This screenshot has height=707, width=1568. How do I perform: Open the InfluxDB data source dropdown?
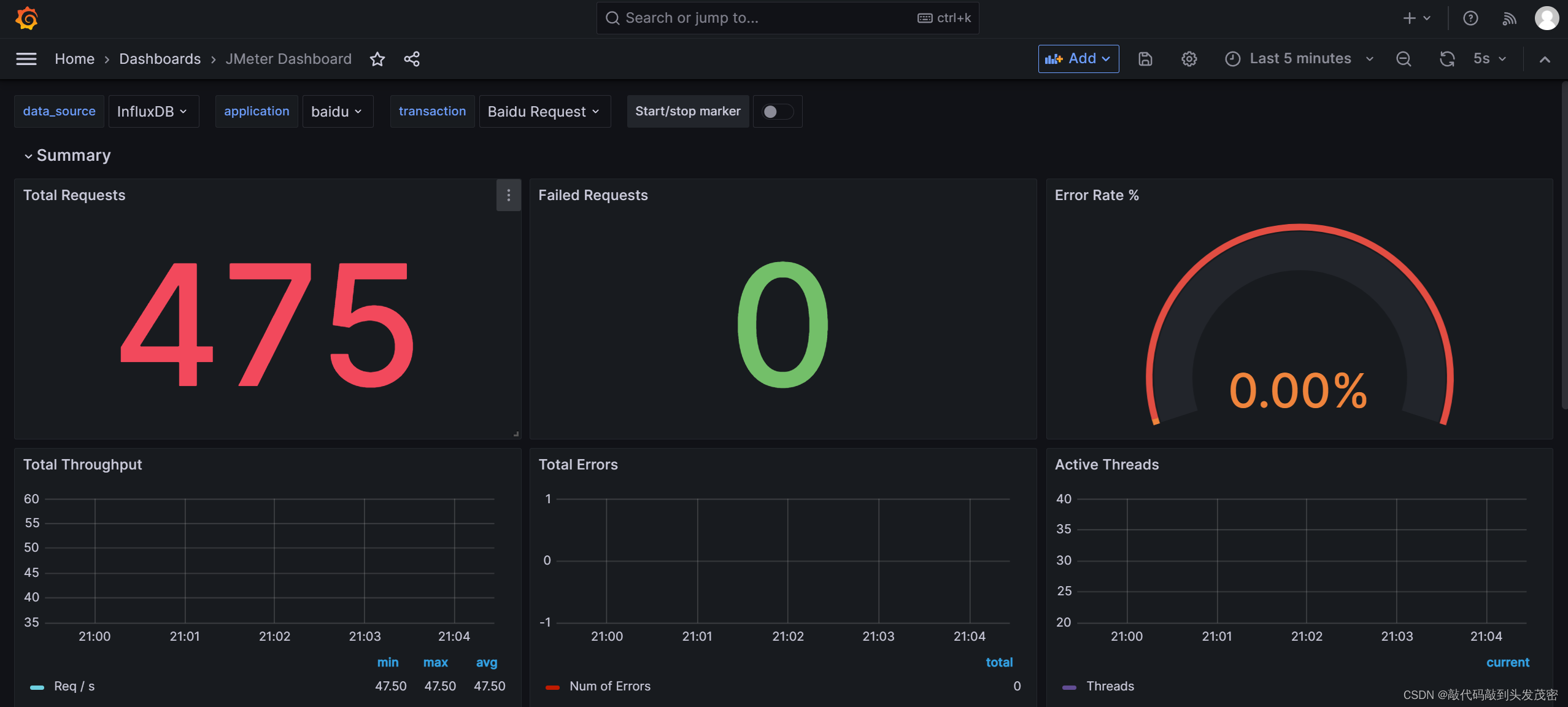click(x=153, y=112)
